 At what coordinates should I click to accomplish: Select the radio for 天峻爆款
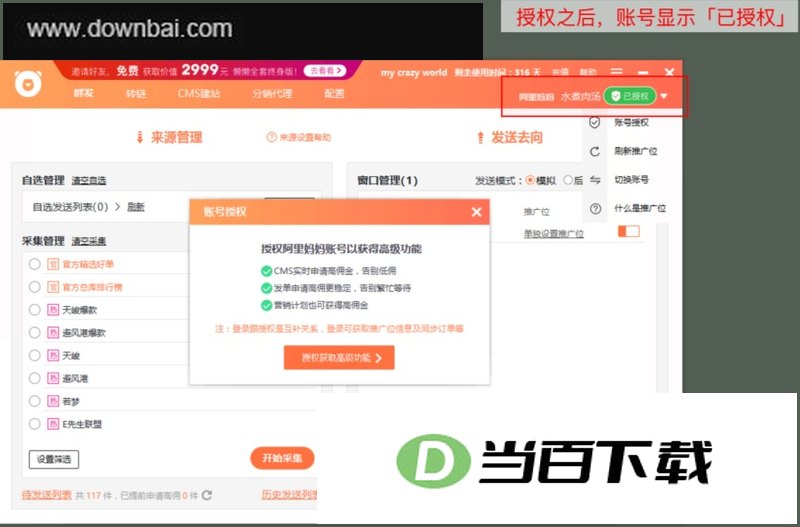pos(35,310)
